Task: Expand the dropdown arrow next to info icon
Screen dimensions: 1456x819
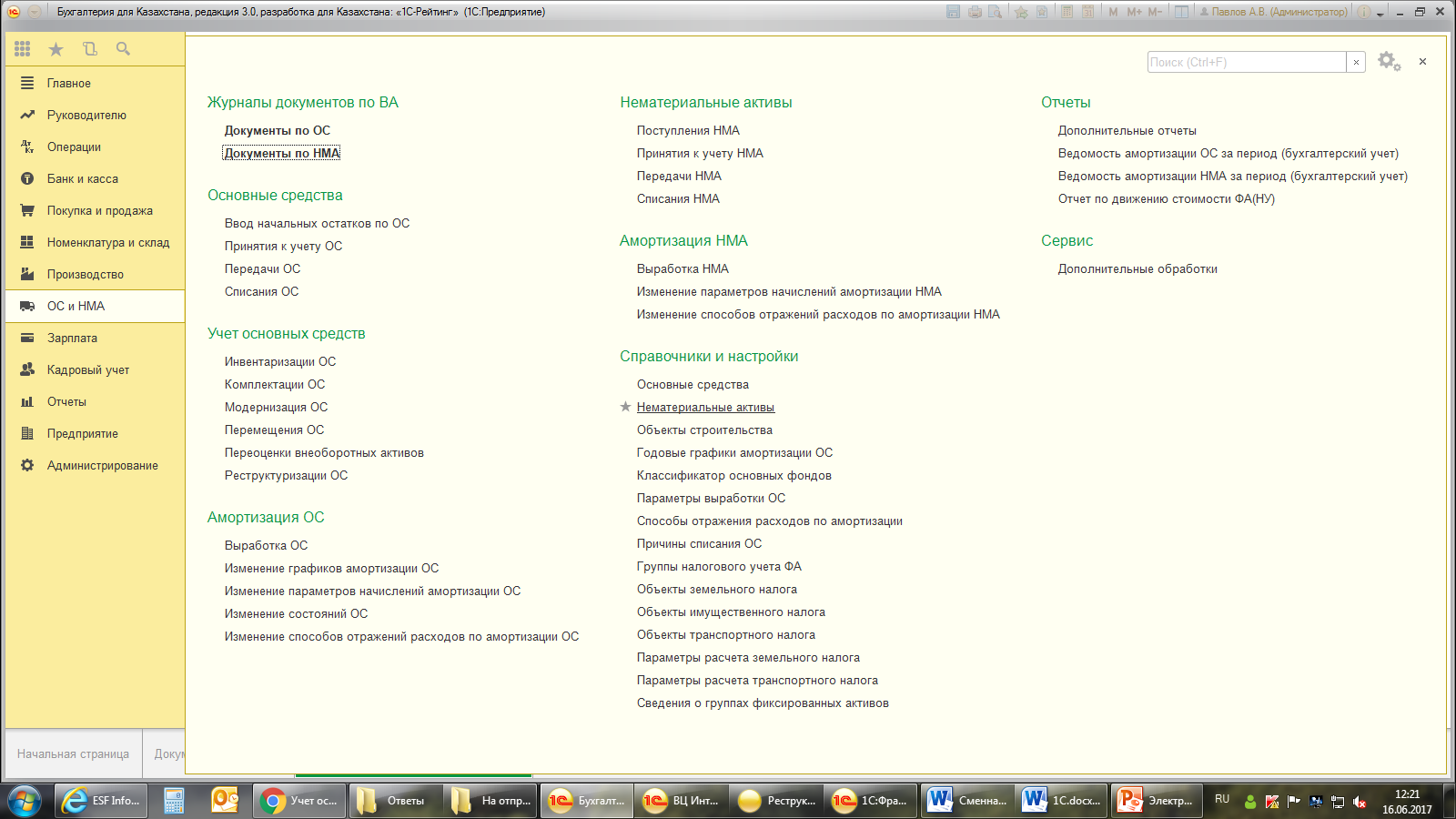Action: point(1380,14)
